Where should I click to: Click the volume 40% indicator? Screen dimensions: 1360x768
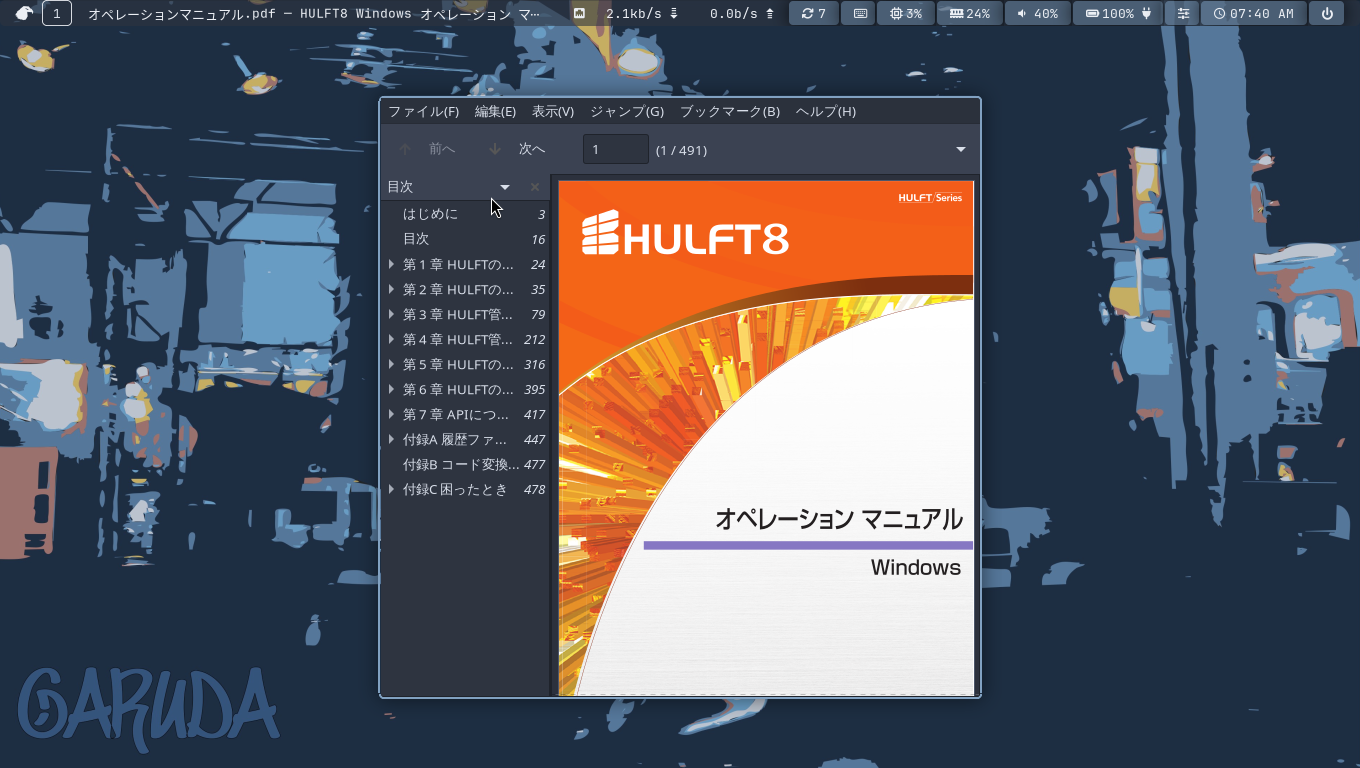click(1038, 13)
